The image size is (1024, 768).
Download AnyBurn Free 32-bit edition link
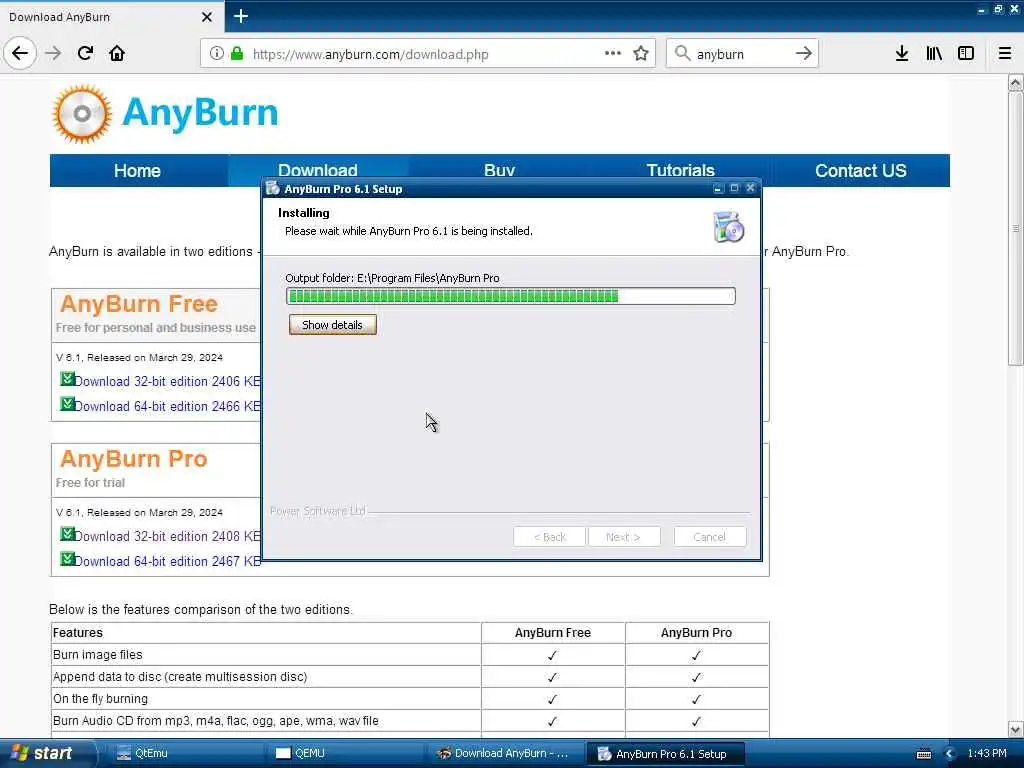tap(167, 381)
